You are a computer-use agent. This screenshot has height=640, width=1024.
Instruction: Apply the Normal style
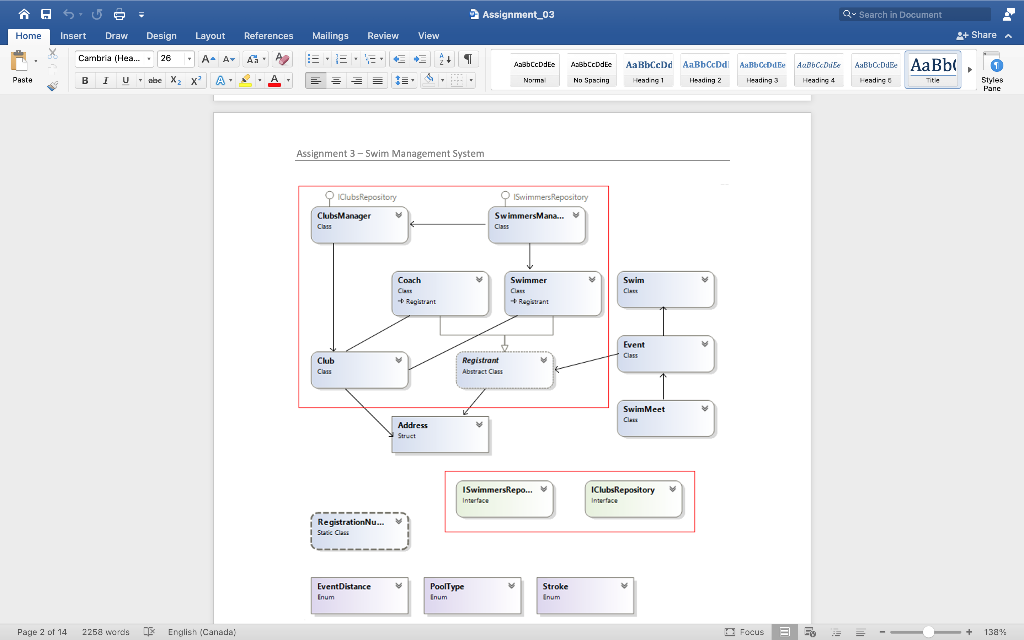point(534,70)
